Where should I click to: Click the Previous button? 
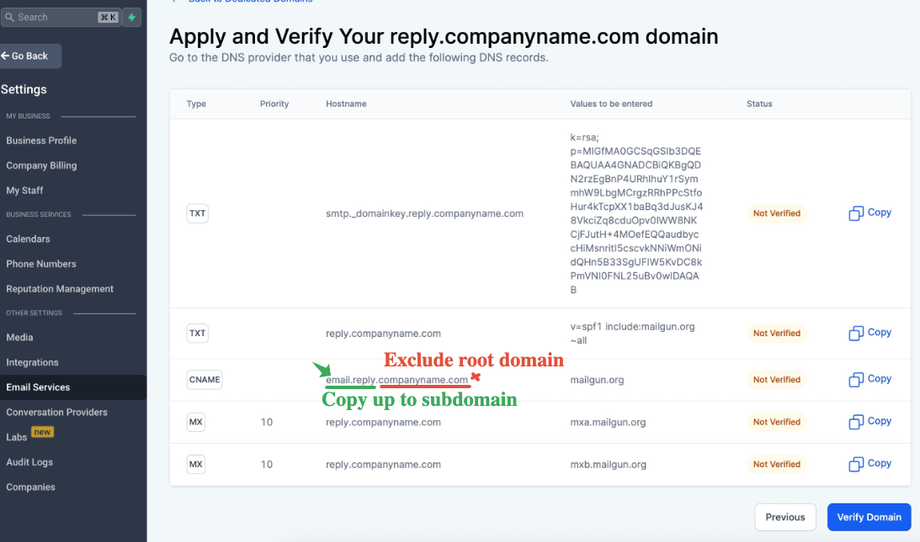click(785, 517)
